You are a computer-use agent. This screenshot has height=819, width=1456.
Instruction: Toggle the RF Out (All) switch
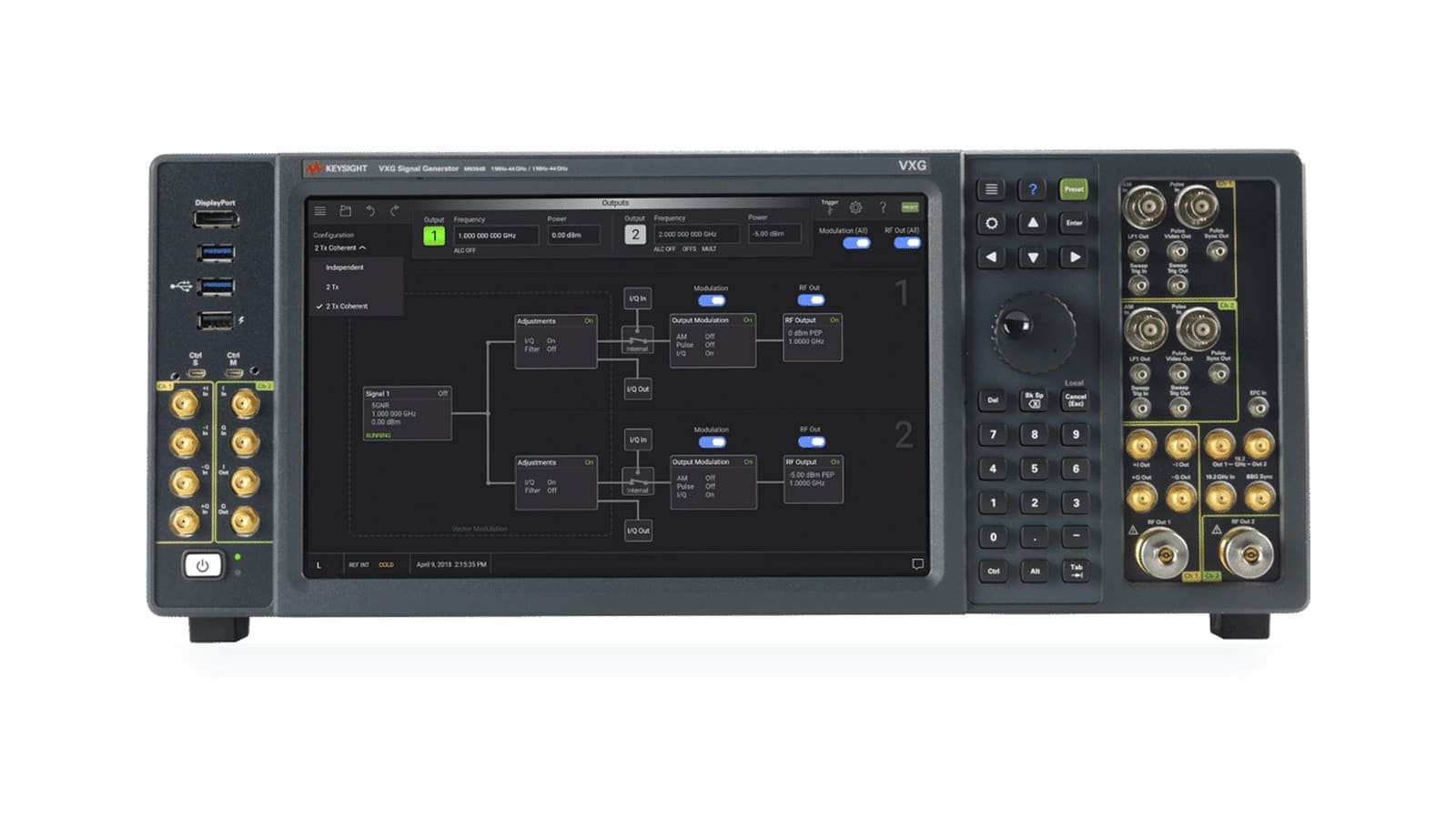click(x=906, y=243)
